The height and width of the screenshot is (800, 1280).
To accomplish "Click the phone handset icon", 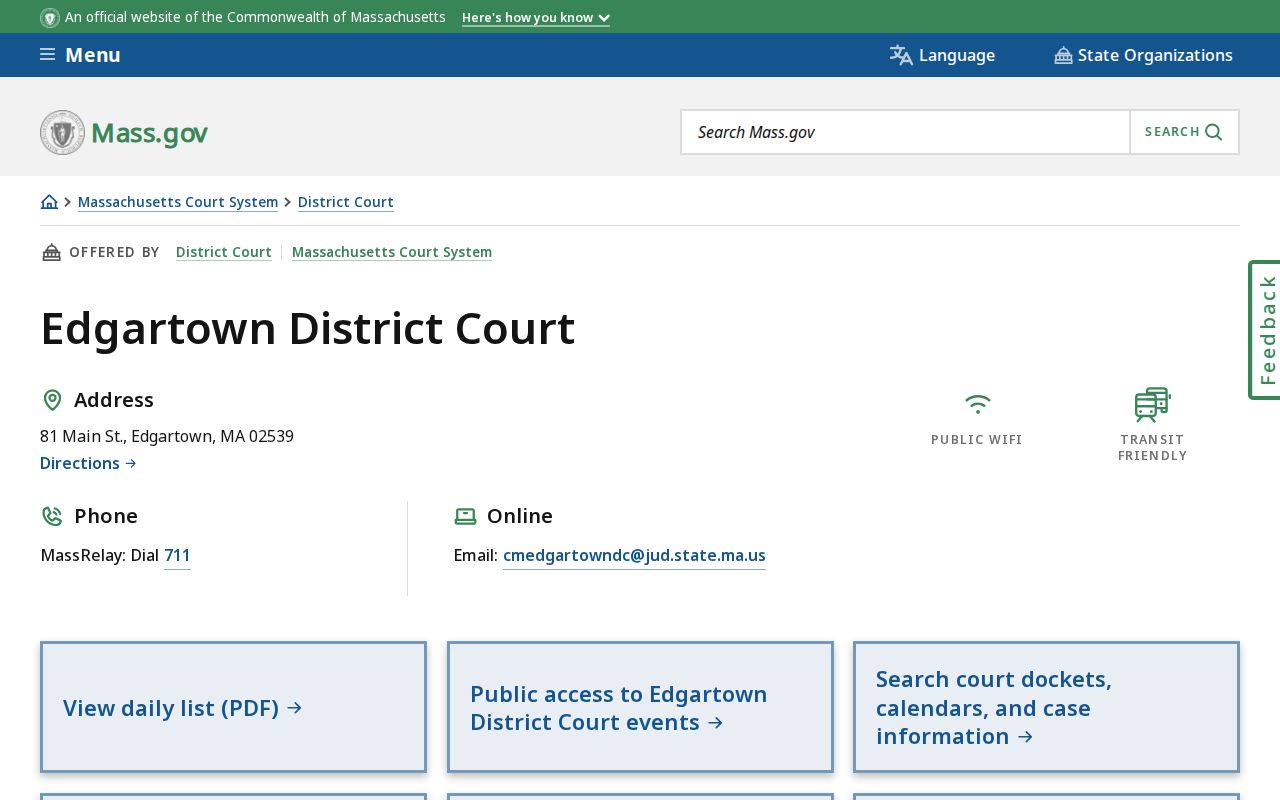I will tap(52, 516).
